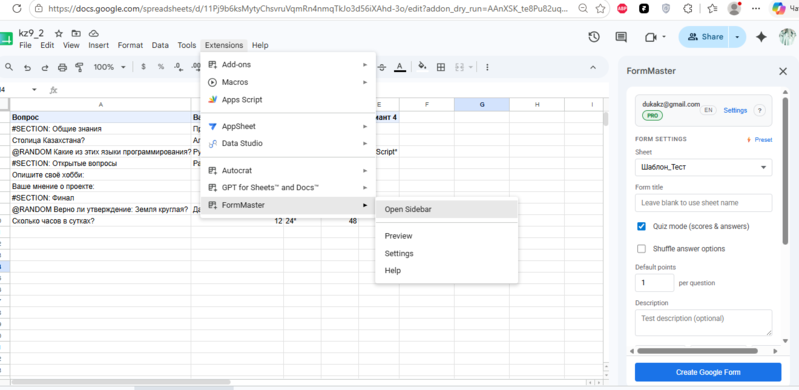The height and width of the screenshot is (390, 799).
Task: Redo the last undone action
Action: click(x=45, y=67)
